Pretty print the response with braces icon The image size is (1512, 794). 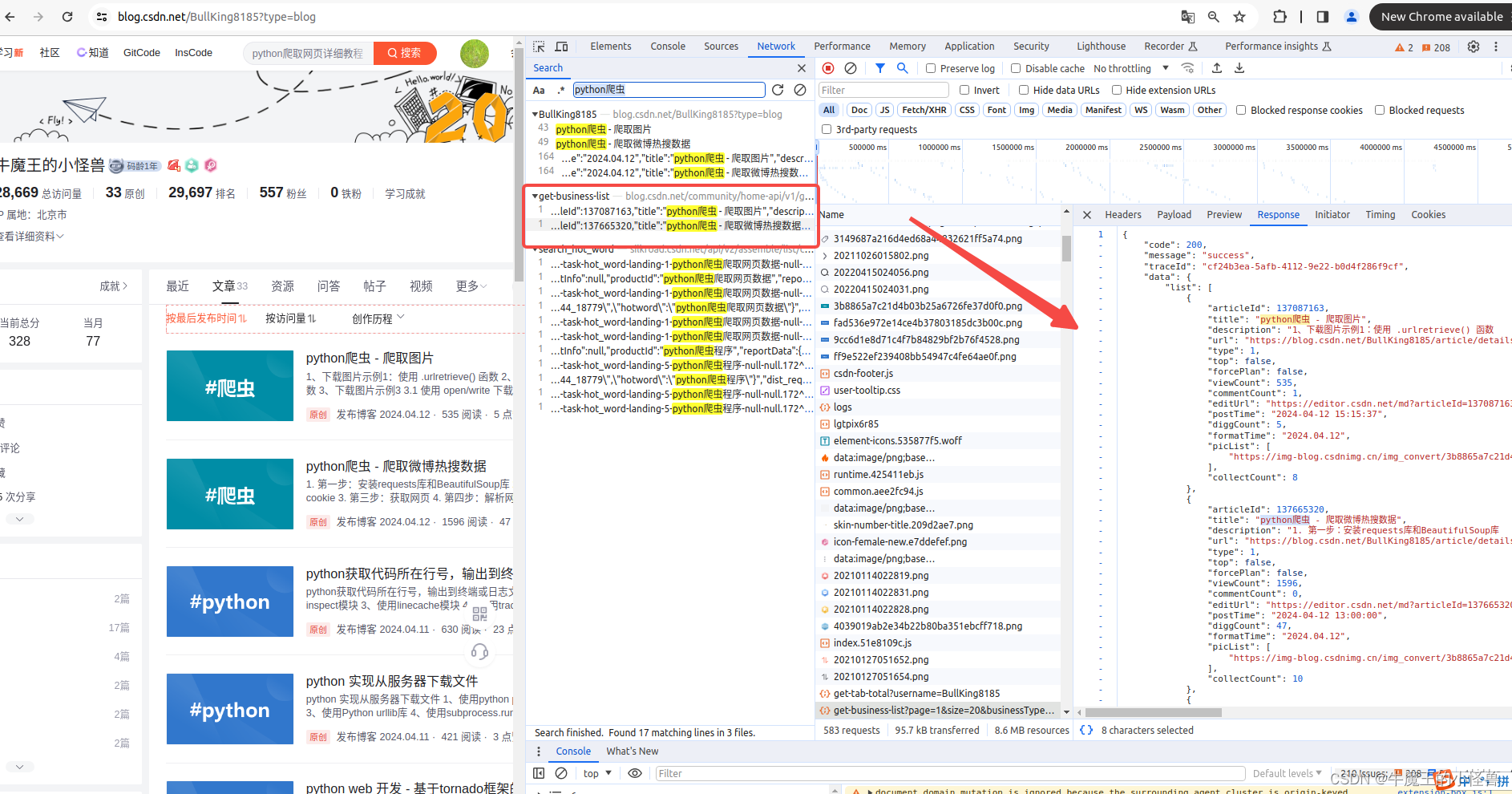(1086, 730)
